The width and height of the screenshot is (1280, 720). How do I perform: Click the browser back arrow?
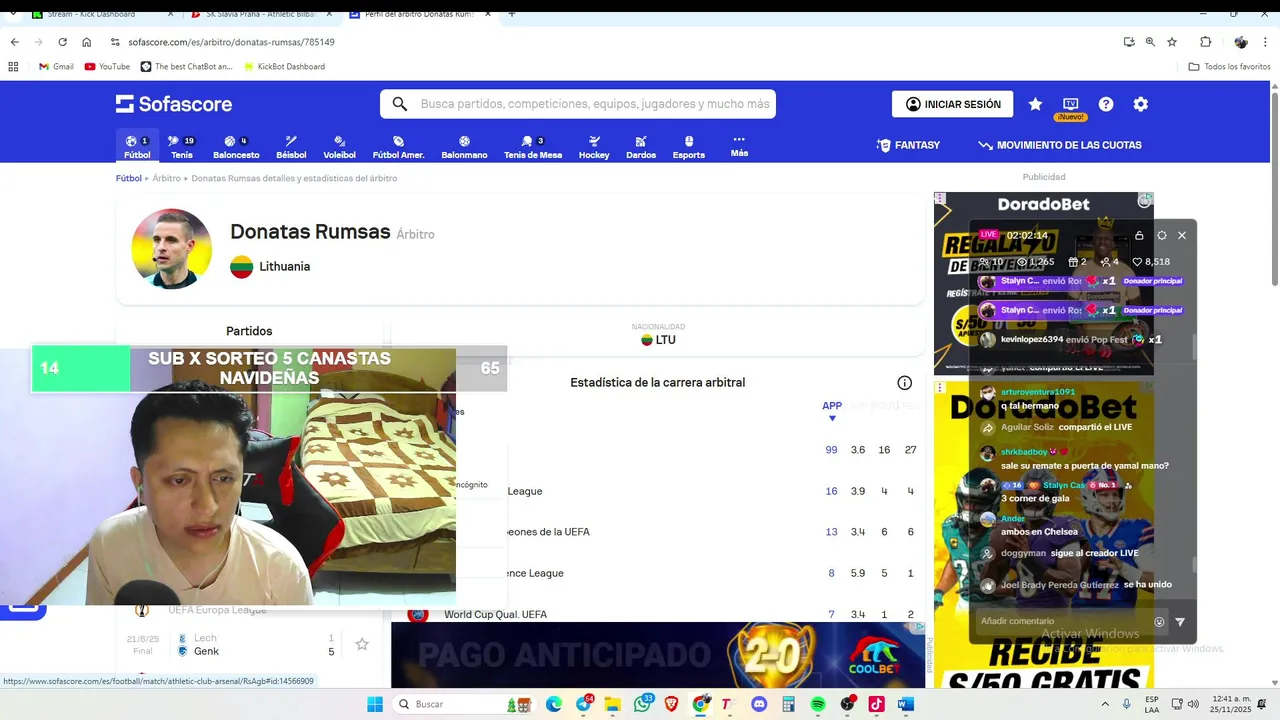pos(14,42)
